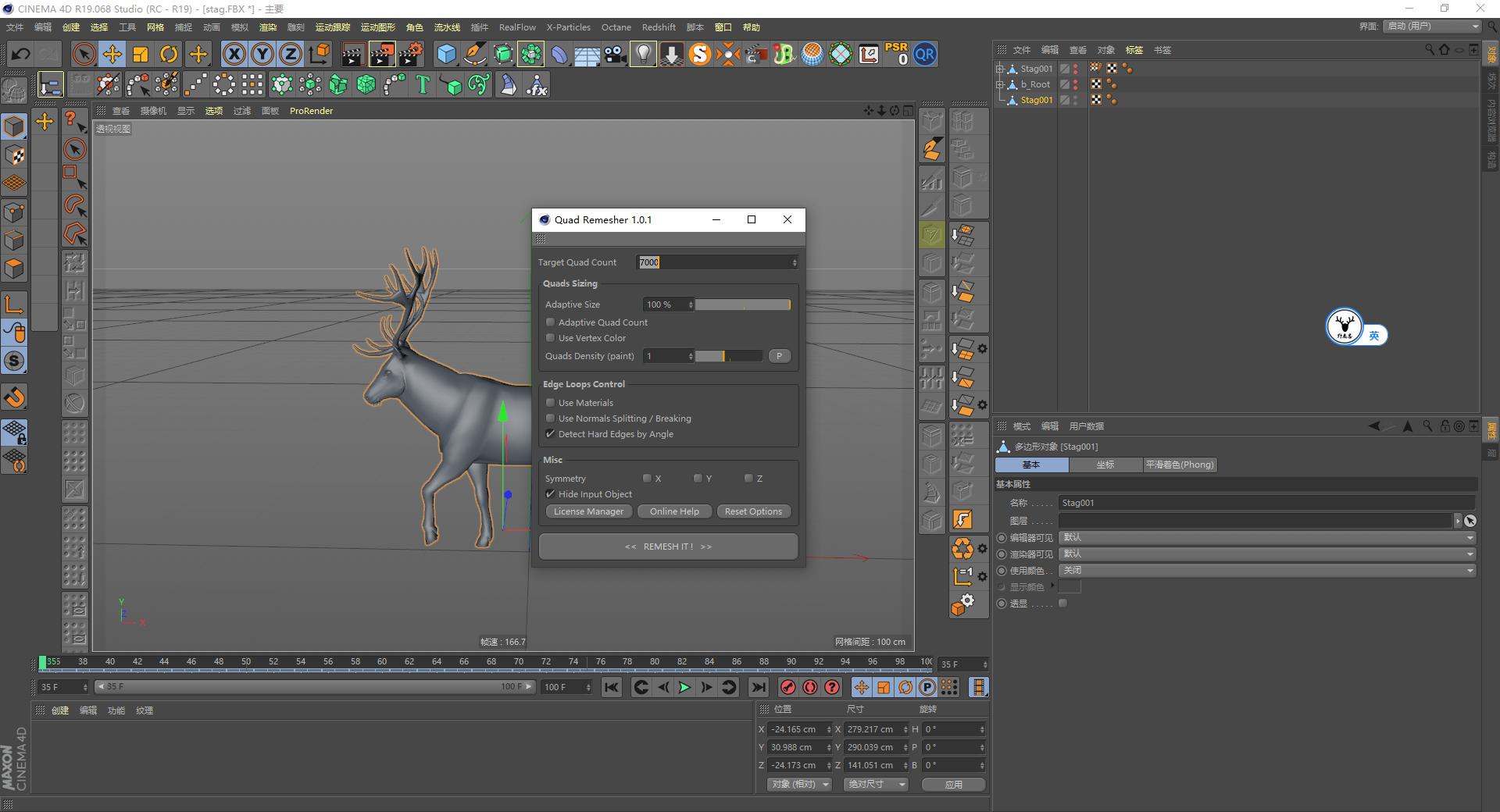
Task: Select the Rotate tool icon
Action: tap(169, 54)
